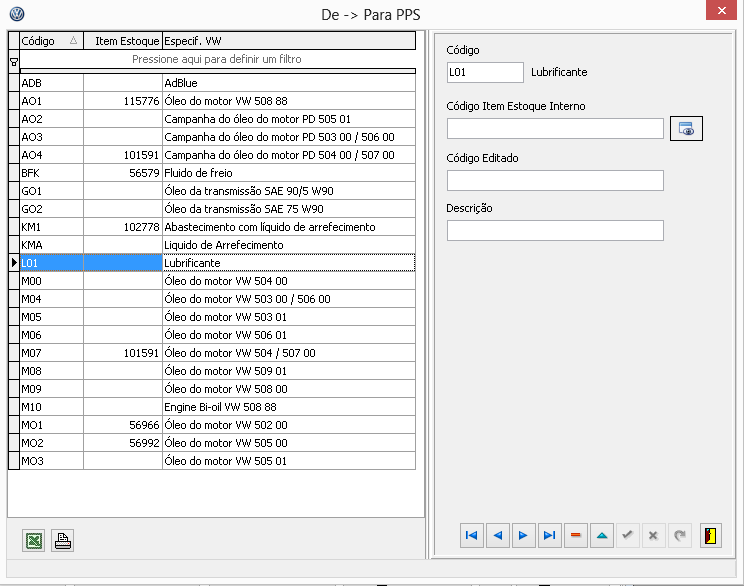
Task: Select the BFK code cell
Action: point(51,173)
